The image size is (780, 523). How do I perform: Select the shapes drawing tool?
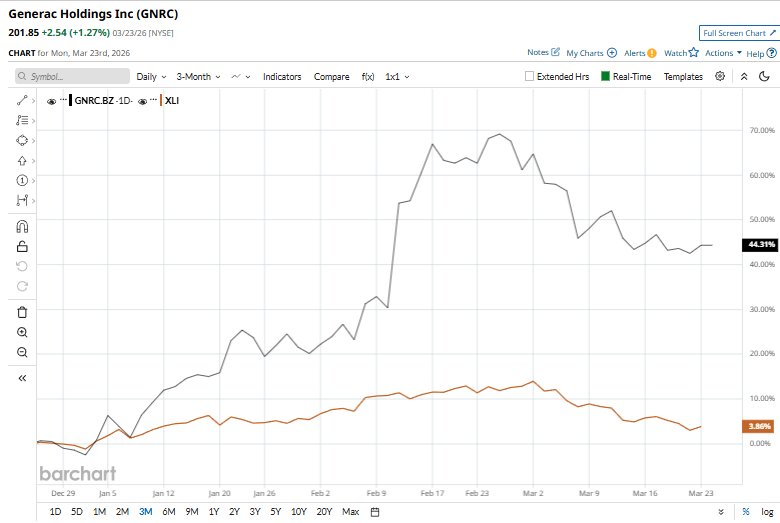[x=22, y=140]
